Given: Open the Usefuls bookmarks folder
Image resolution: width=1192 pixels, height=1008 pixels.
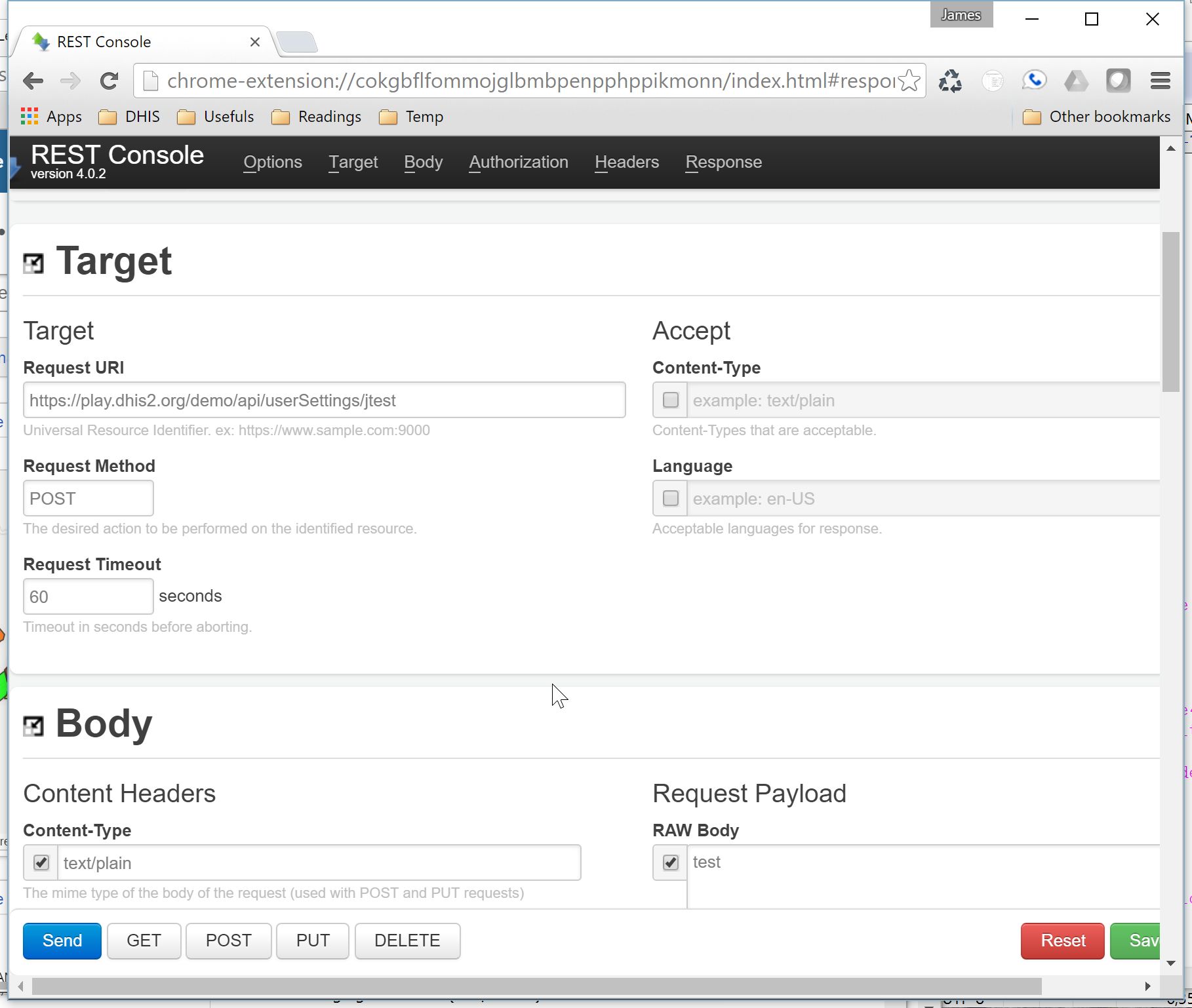Looking at the screenshot, I should click(216, 117).
